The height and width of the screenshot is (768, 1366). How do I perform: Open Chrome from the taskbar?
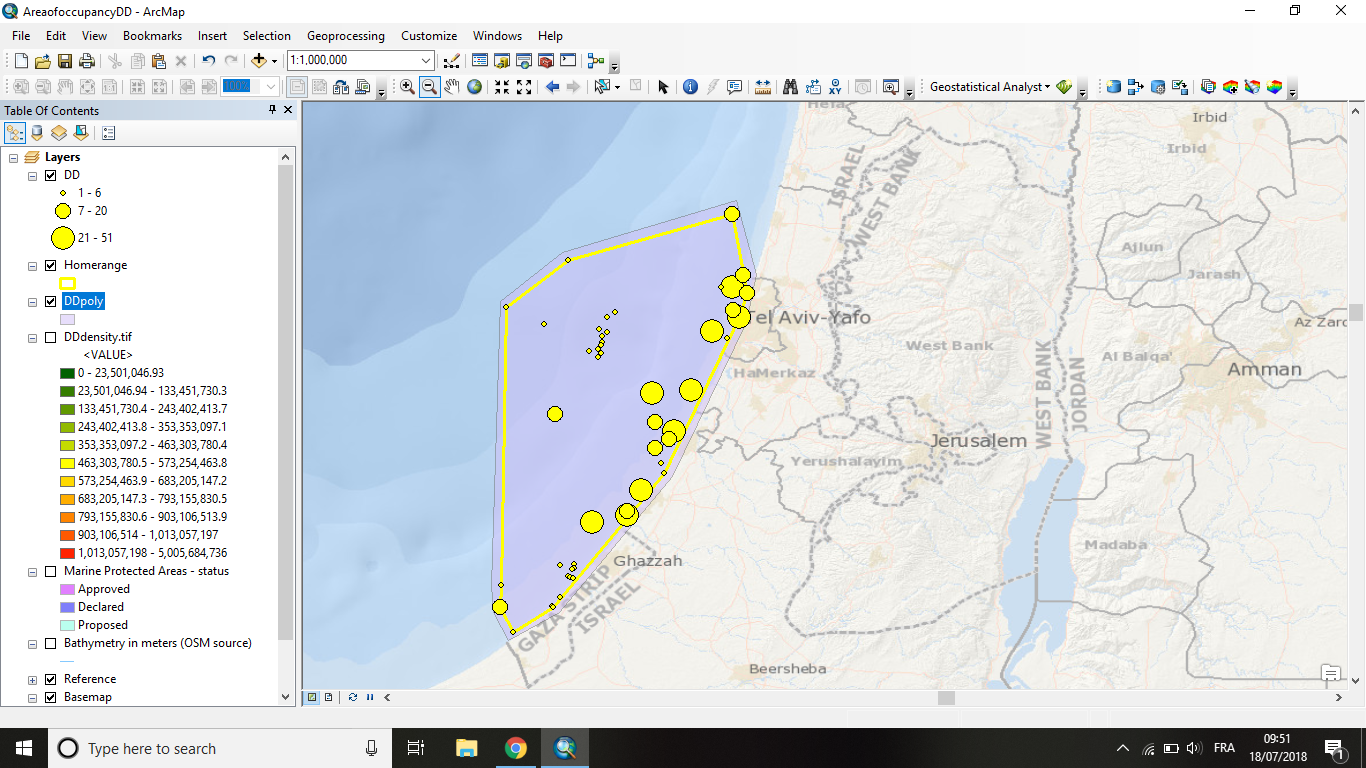coord(516,748)
